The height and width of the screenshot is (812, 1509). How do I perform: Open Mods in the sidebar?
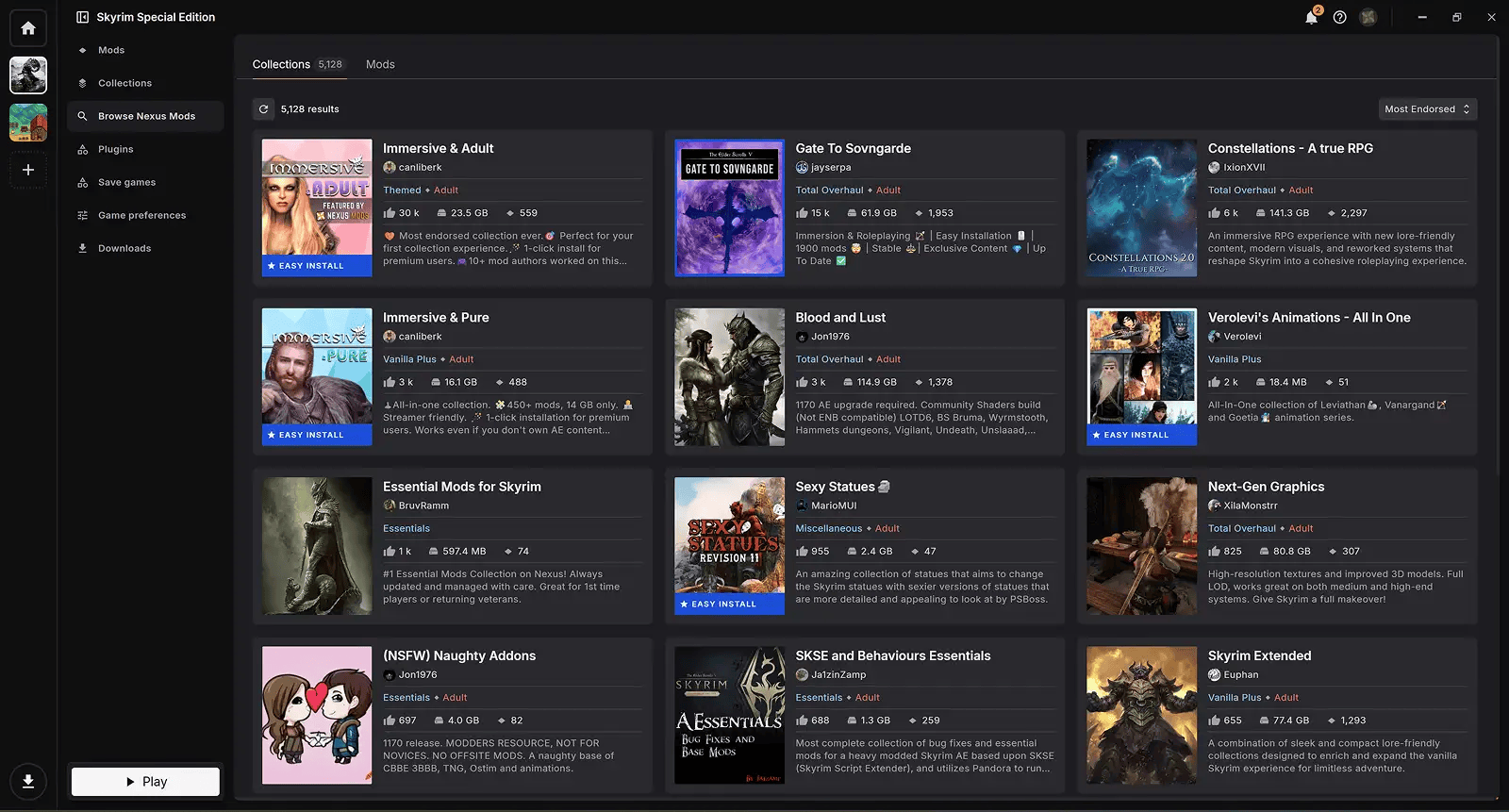pos(145,50)
